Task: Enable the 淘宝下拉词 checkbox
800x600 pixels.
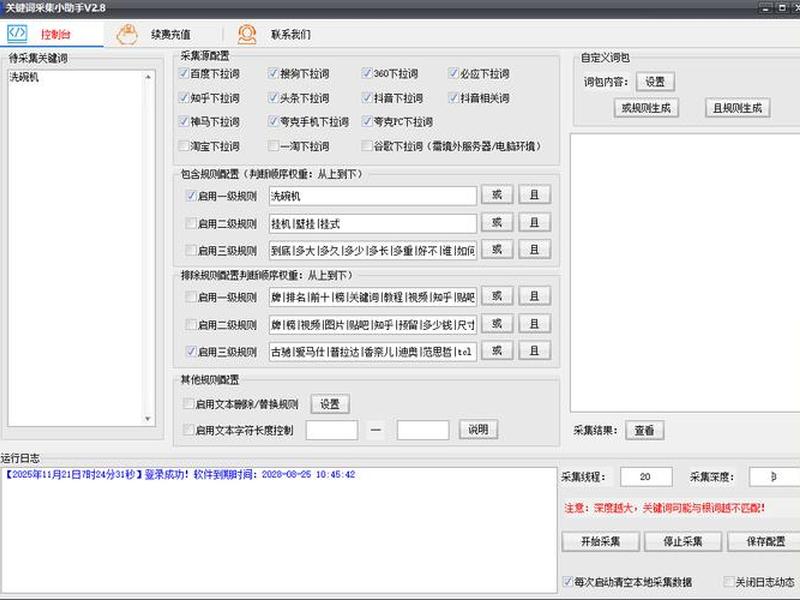Action: coord(184,146)
